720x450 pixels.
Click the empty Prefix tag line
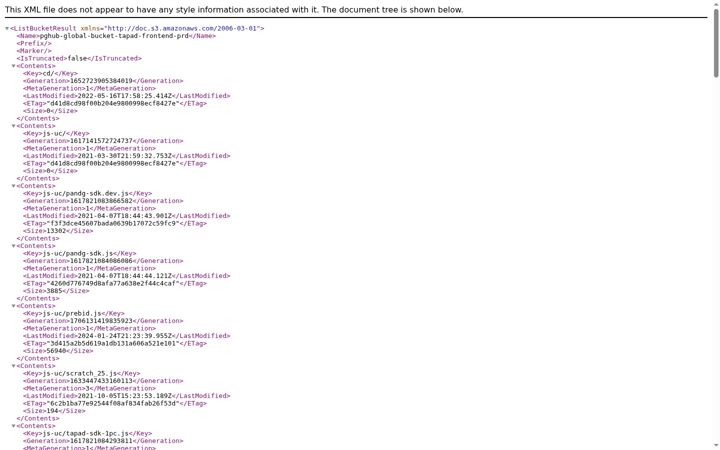pyautogui.click(x=34, y=43)
